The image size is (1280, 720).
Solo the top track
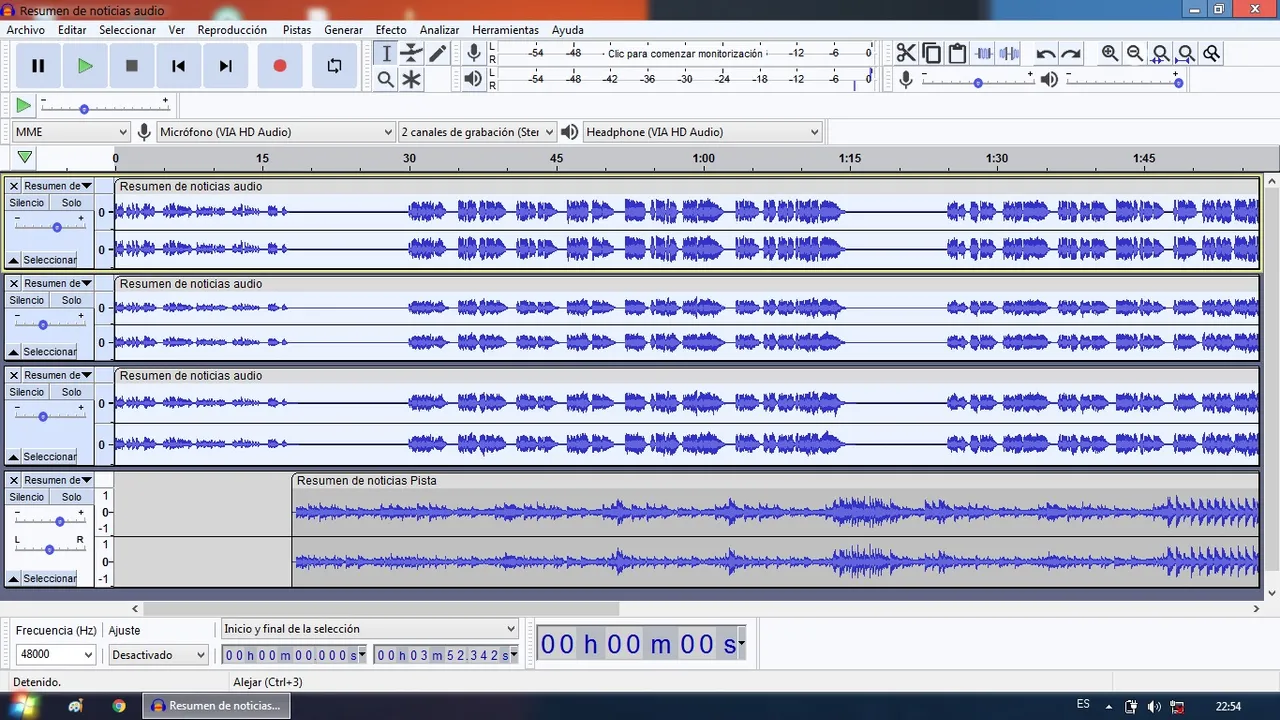tap(71, 203)
